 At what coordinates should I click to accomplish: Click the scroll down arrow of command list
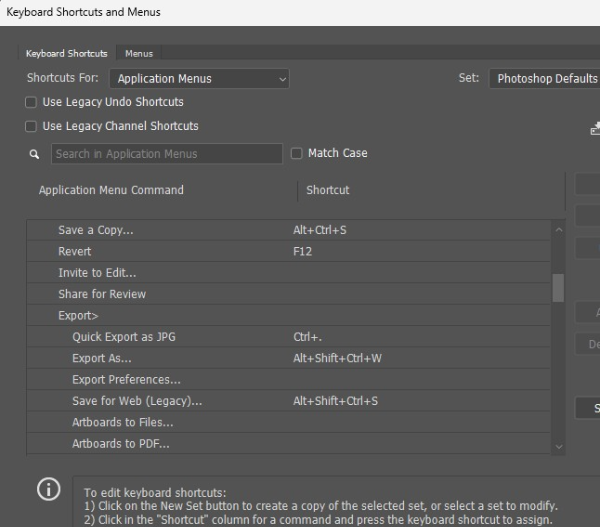559,447
